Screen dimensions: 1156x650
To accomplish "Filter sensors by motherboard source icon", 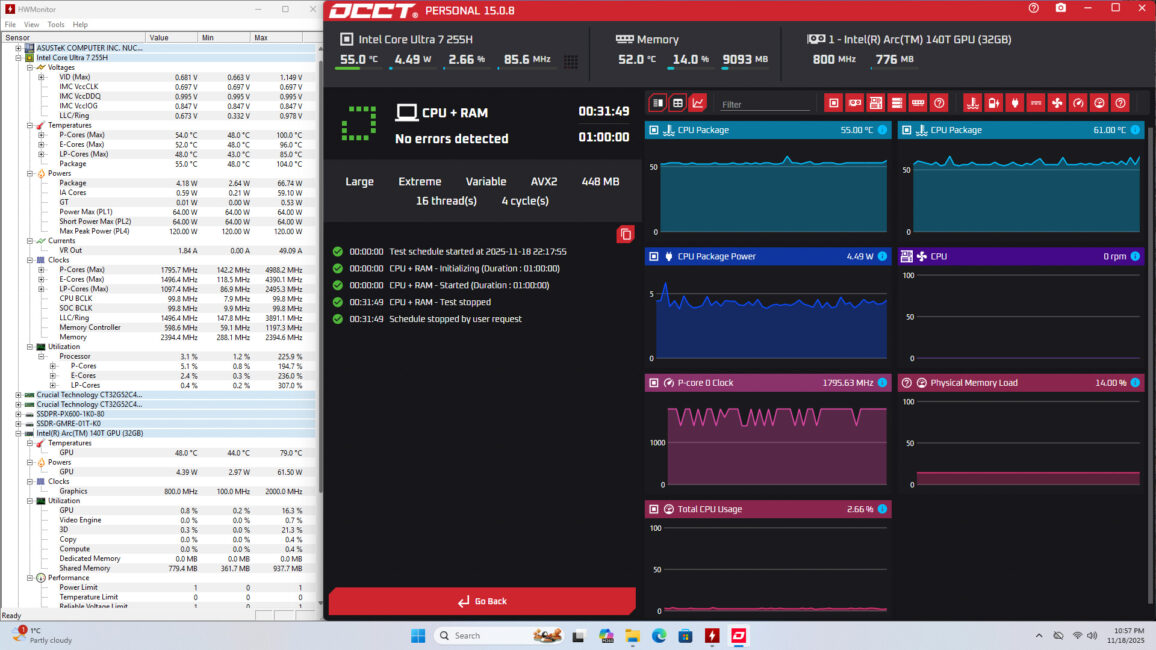I will coord(875,103).
